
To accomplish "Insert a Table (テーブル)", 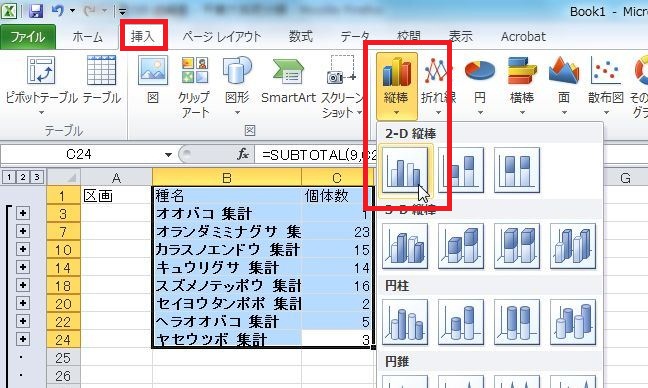I will (102, 81).
